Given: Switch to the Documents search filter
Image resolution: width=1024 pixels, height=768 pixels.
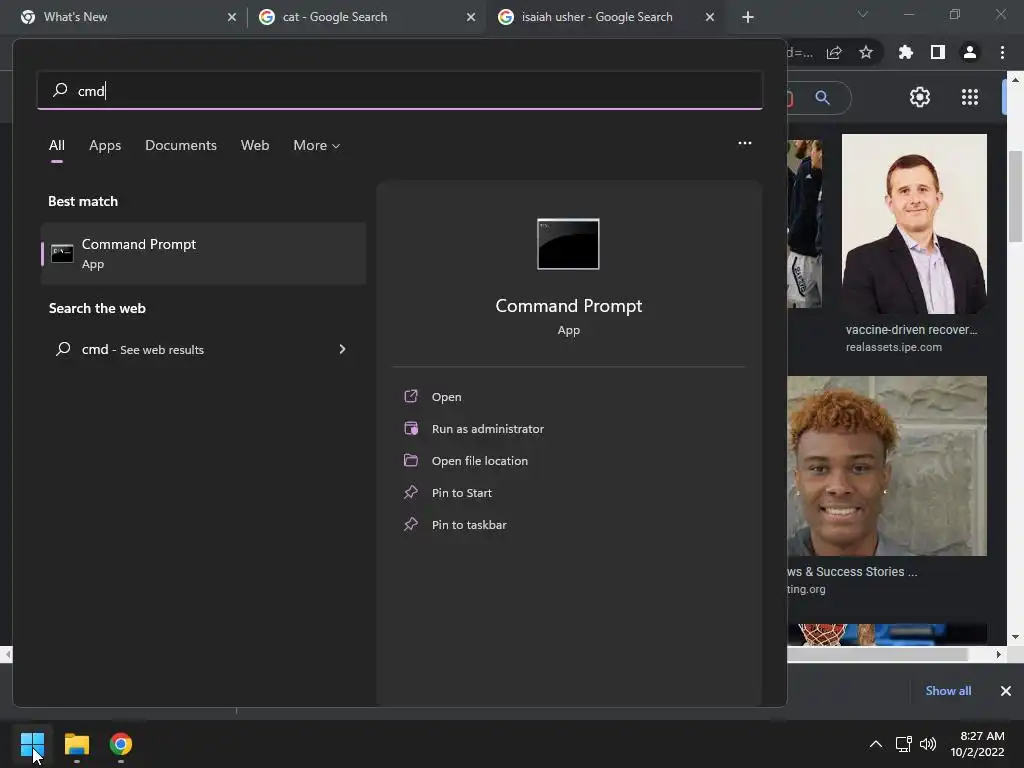Looking at the screenshot, I should click(181, 146).
